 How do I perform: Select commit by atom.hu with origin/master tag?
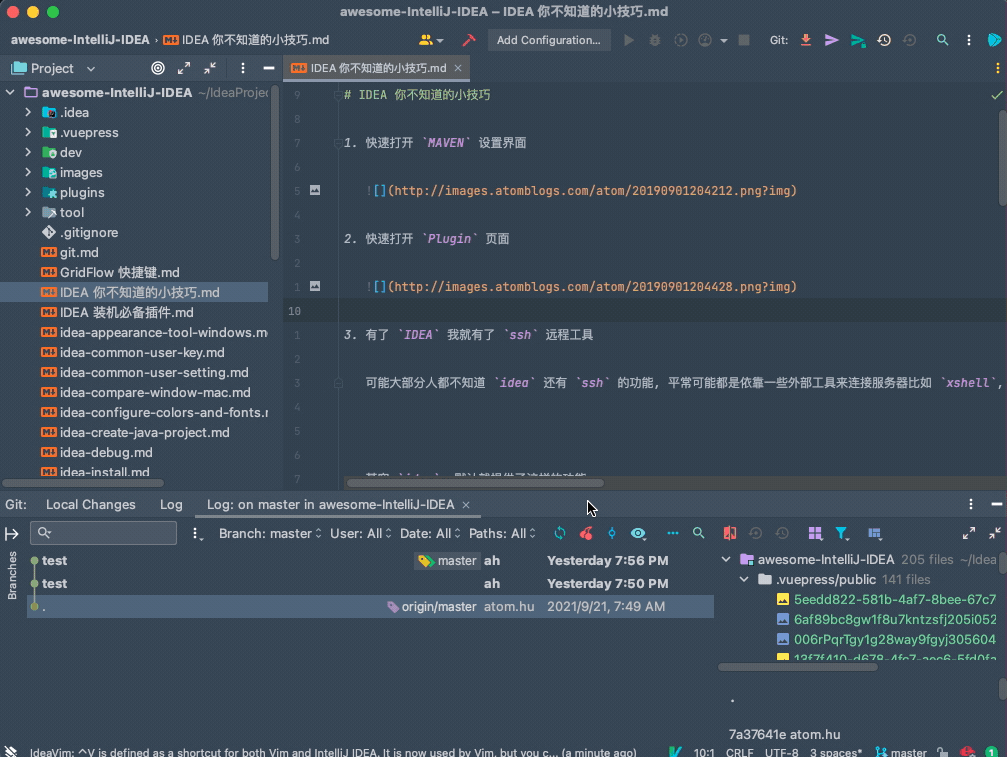coord(370,607)
